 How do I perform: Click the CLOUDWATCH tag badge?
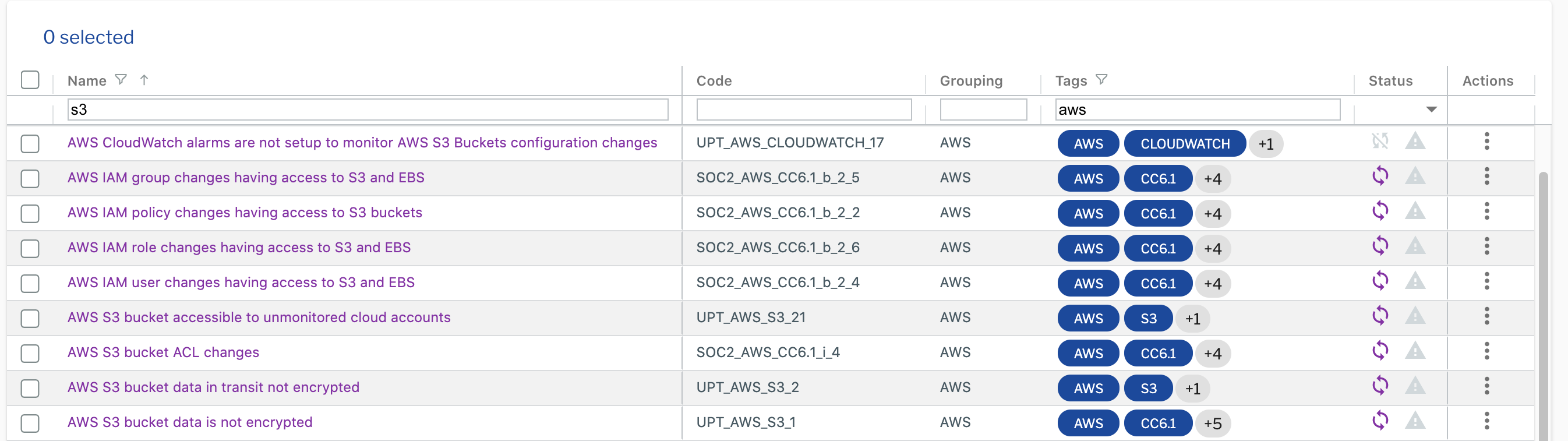(x=1185, y=144)
